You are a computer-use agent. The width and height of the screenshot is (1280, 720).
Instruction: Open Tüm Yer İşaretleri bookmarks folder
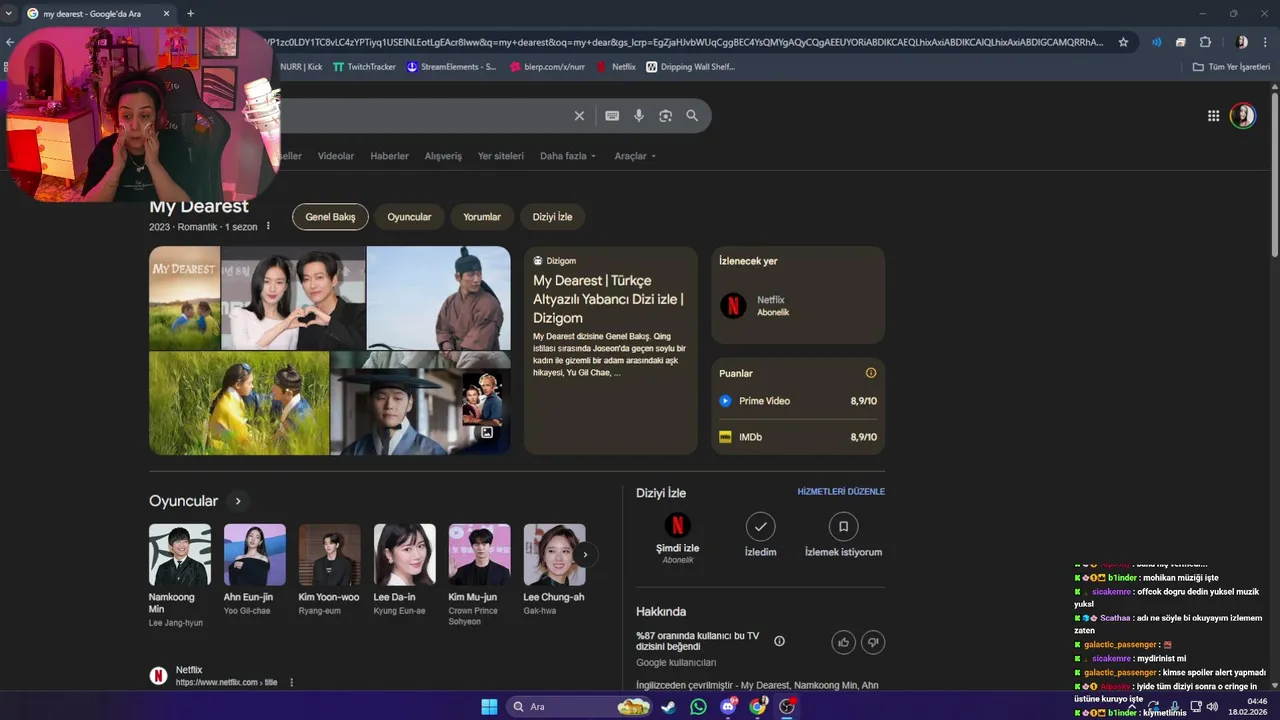[1231, 67]
